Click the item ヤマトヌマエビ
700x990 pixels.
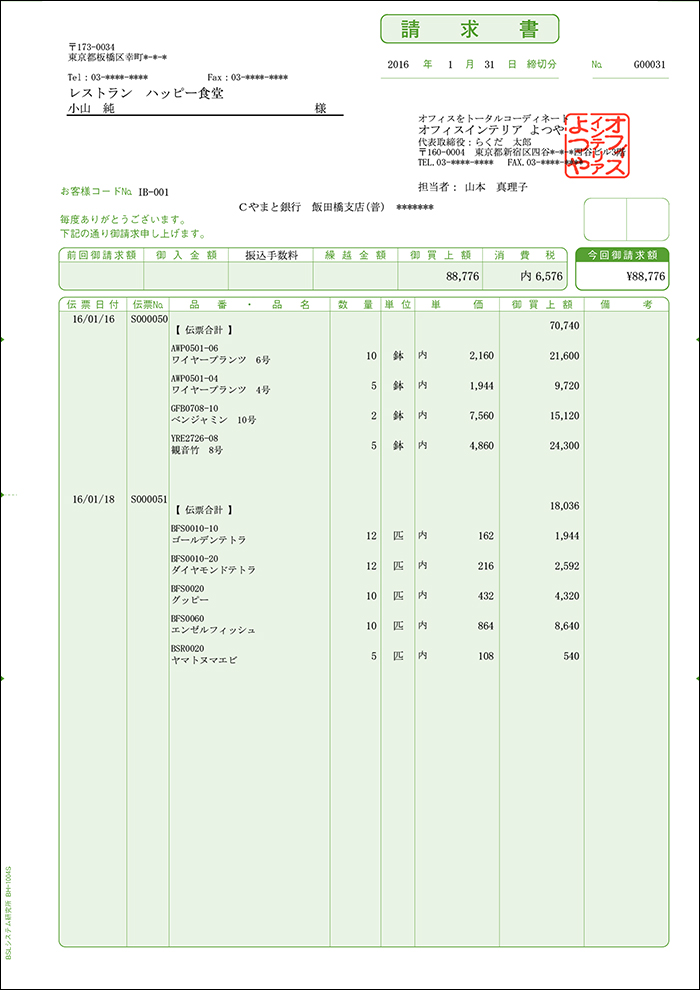click(x=205, y=660)
